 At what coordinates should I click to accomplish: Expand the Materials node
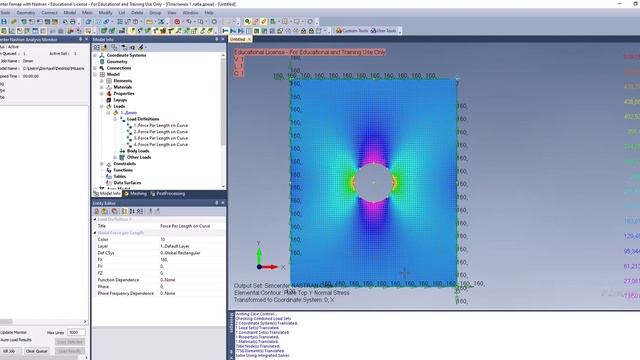102,87
